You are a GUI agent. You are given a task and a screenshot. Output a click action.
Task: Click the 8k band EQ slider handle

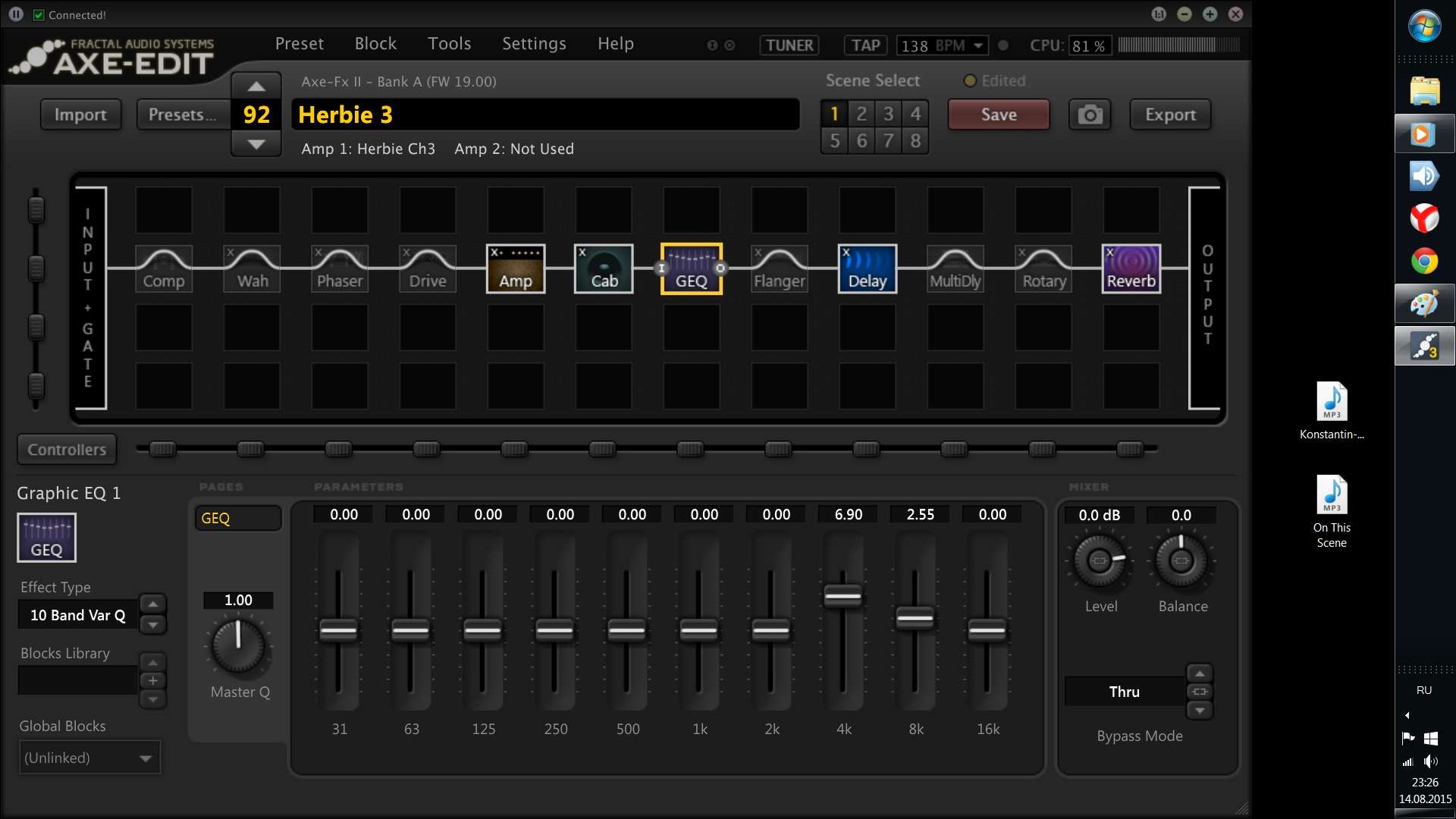click(915, 618)
